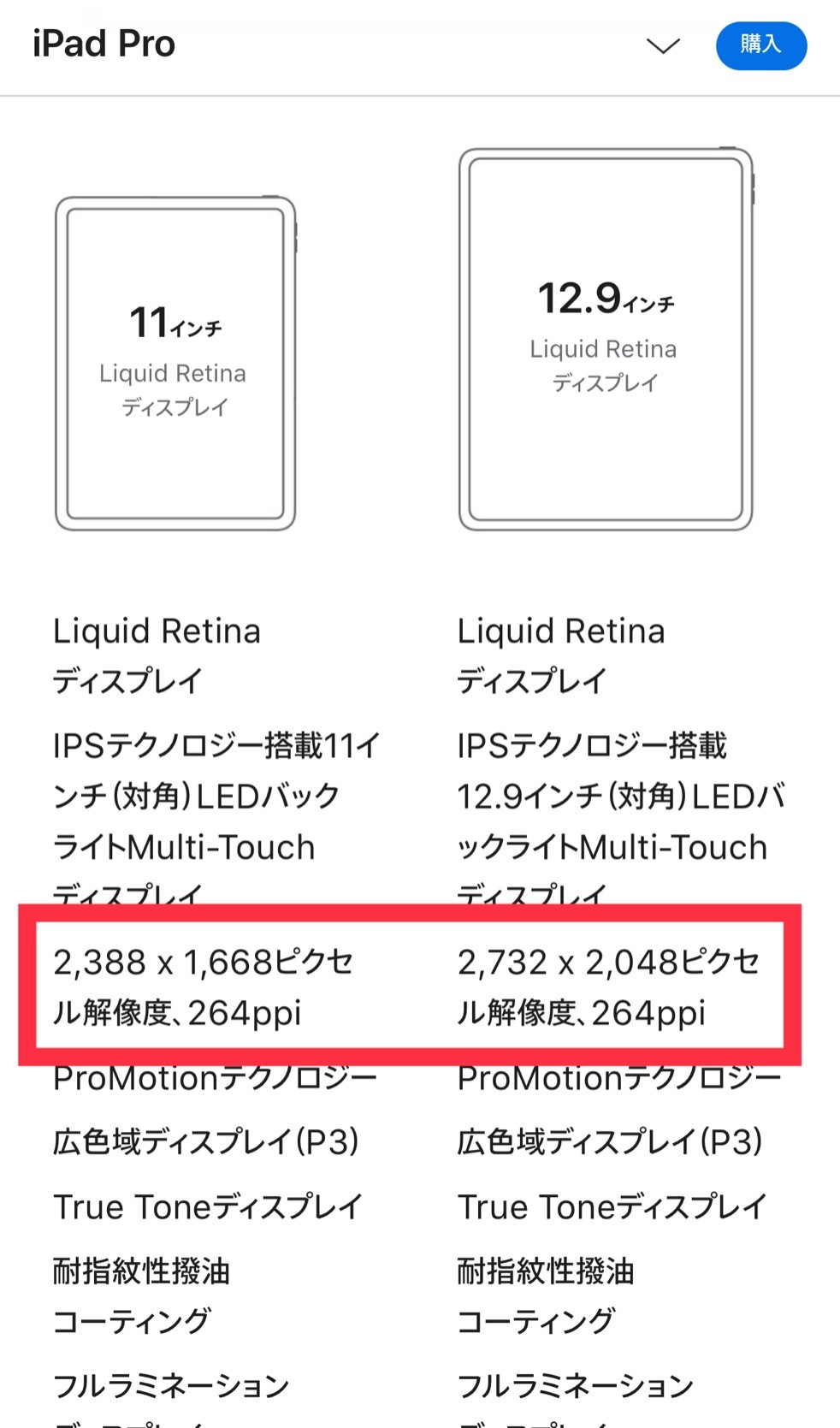
Task: Click right 広色域ディスプレイ(P3) entry
Action: click(610, 1142)
